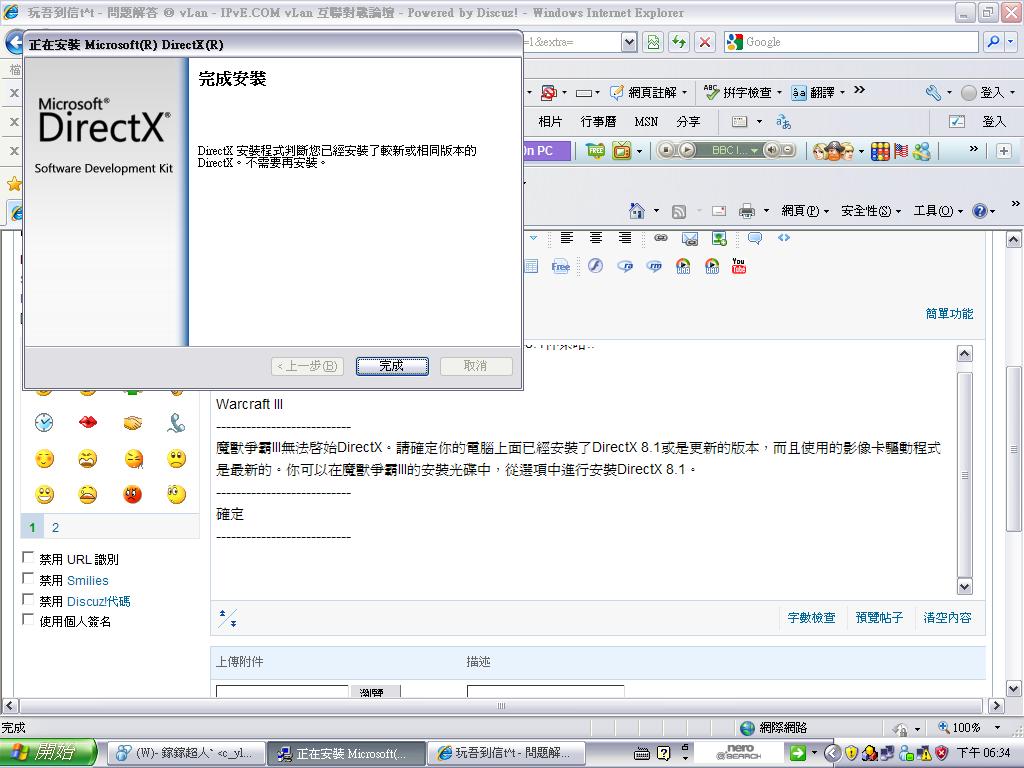Image resolution: width=1024 pixels, height=768 pixels.
Task: Play the BBC radio stream
Action: coord(686,150)
